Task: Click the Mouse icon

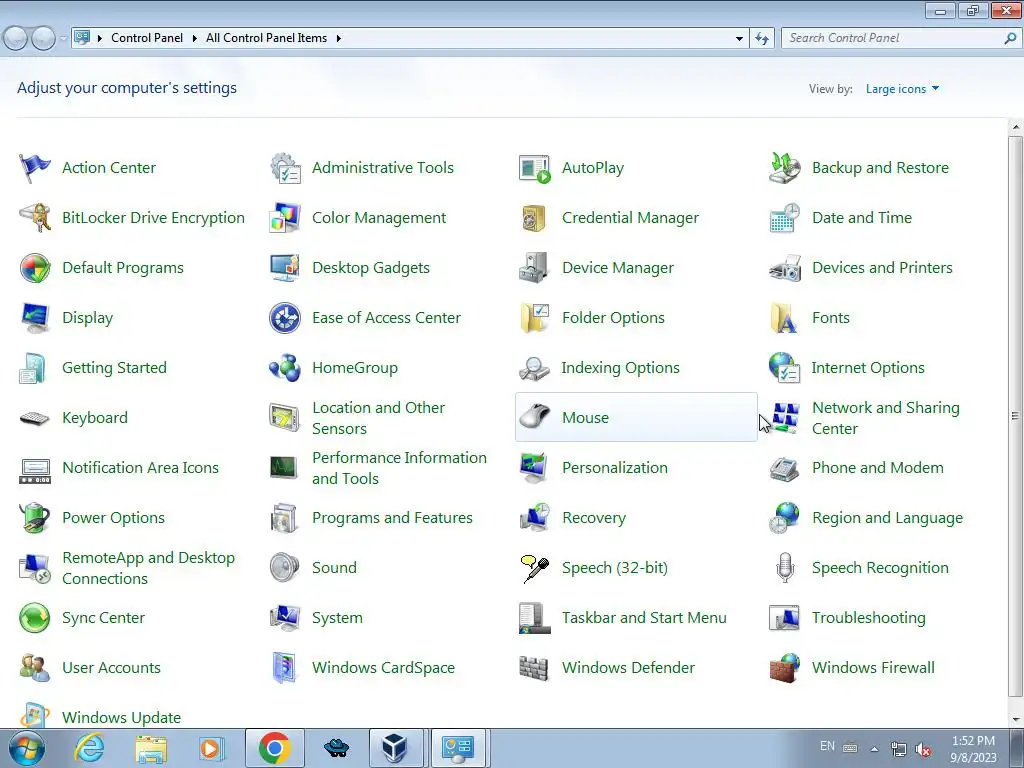Action: pos(534,418)
